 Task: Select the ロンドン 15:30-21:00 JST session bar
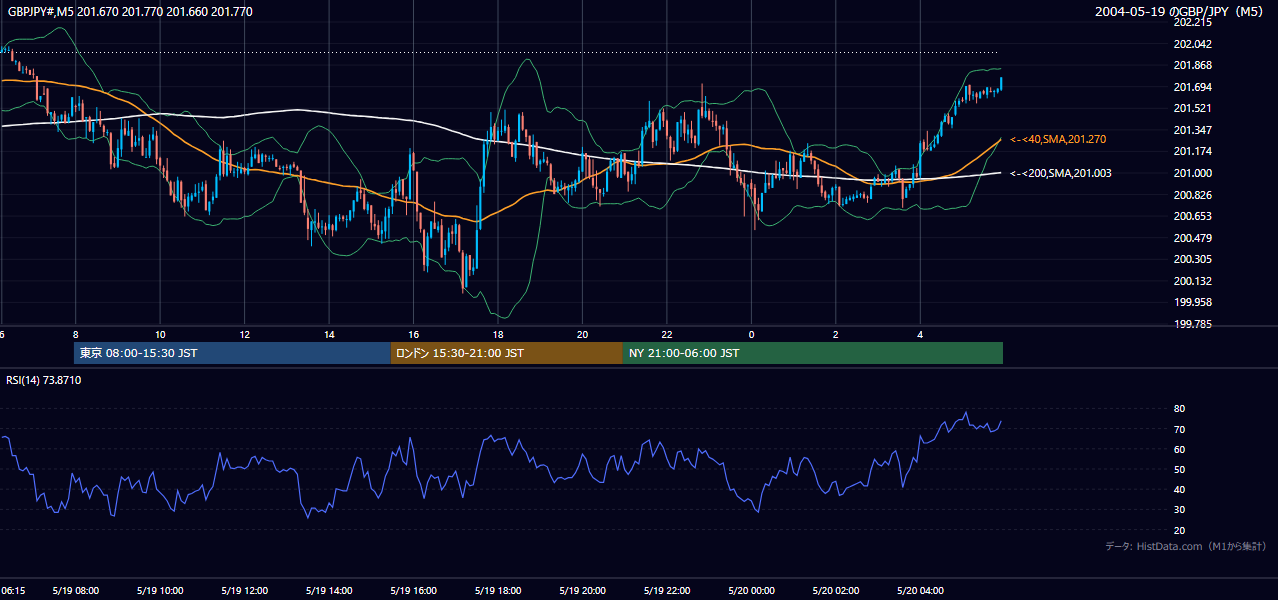[x=507, y=353]
